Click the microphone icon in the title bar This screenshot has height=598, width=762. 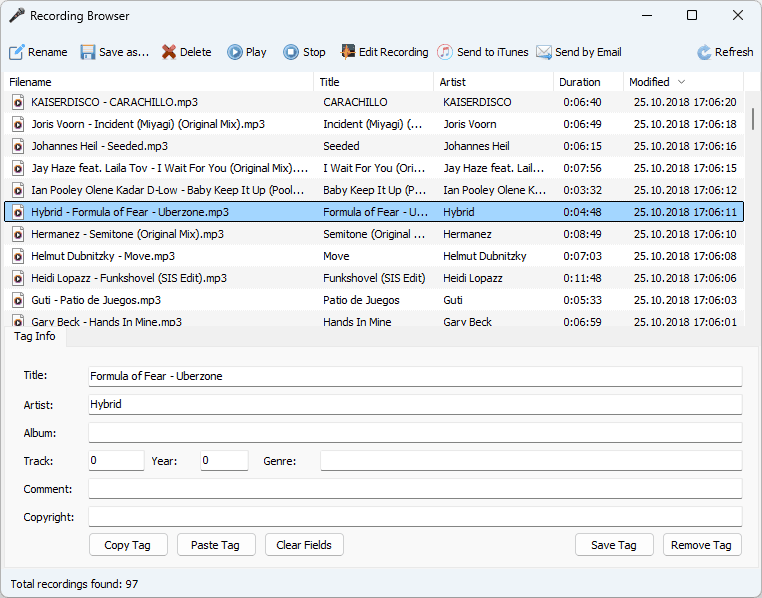(17, 16)
